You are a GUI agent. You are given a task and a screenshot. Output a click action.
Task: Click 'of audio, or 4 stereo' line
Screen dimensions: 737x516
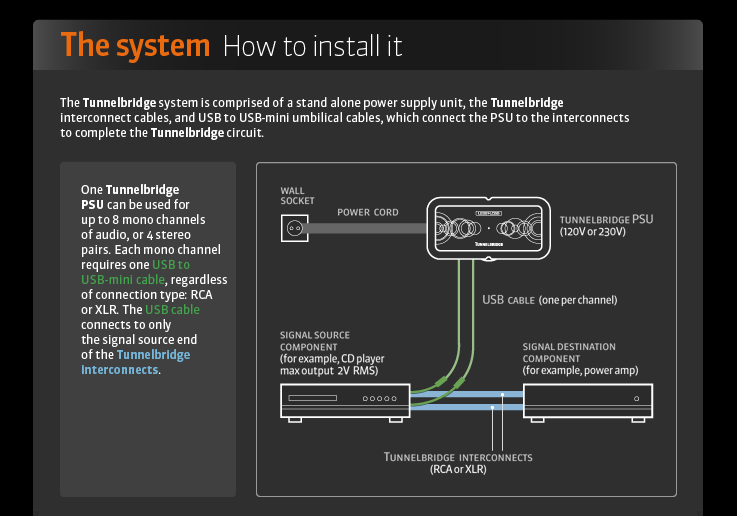point(136,235)
